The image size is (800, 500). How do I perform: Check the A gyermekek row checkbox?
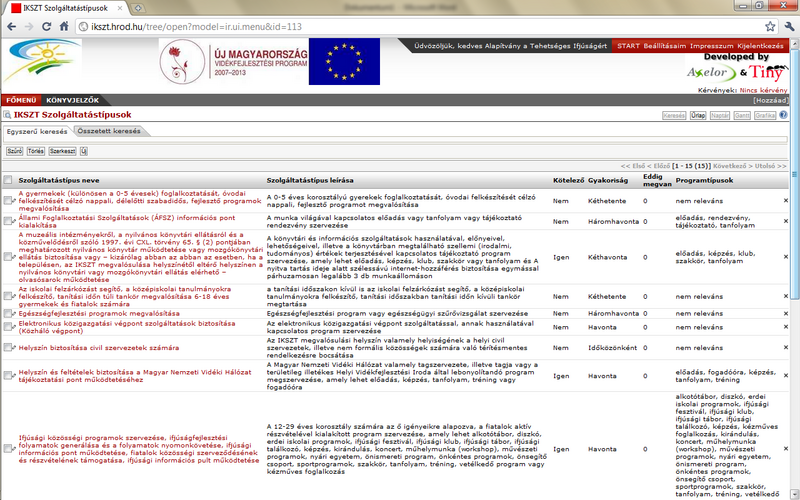point(7,201)
